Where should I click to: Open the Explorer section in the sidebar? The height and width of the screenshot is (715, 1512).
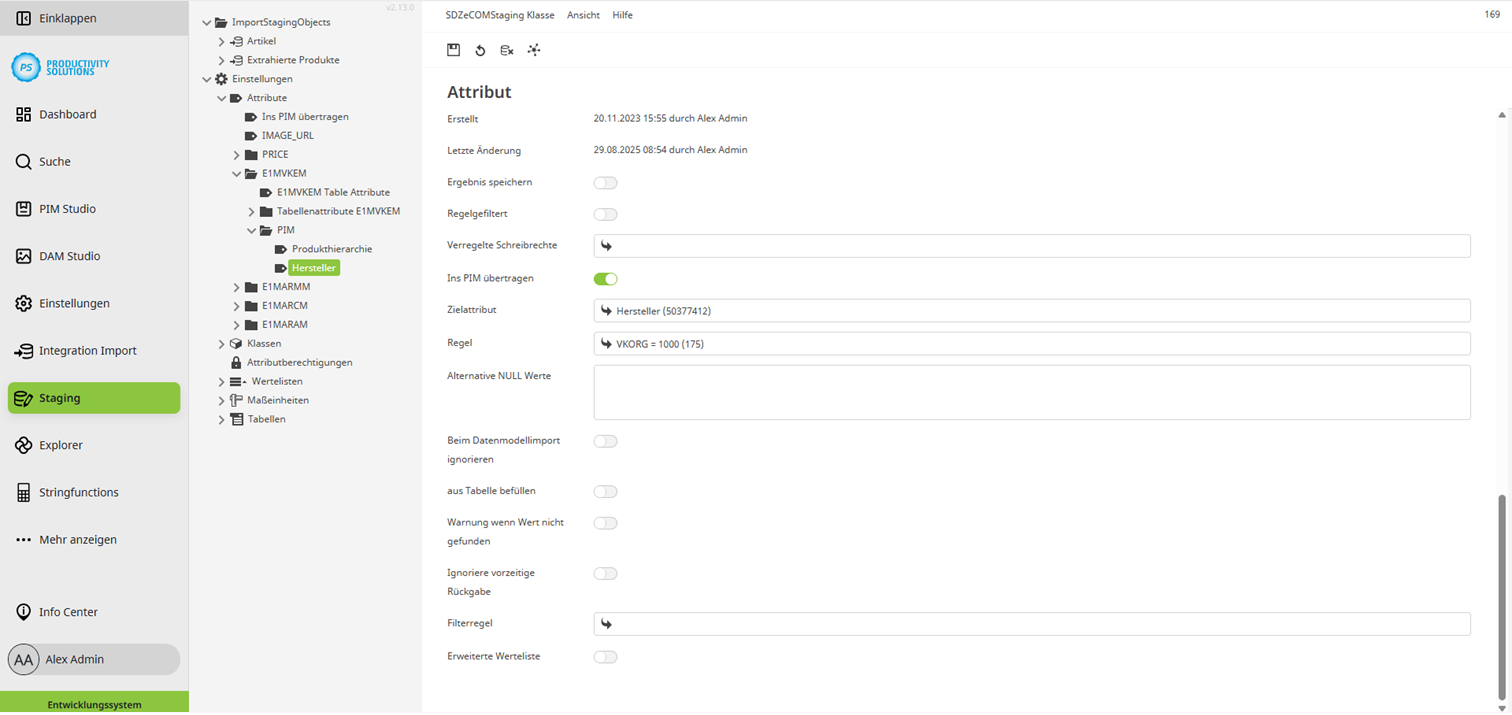(x=62, y=444)
